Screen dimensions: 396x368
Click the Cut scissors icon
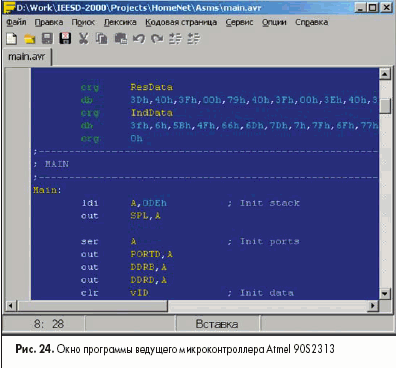tap(83, 39)
